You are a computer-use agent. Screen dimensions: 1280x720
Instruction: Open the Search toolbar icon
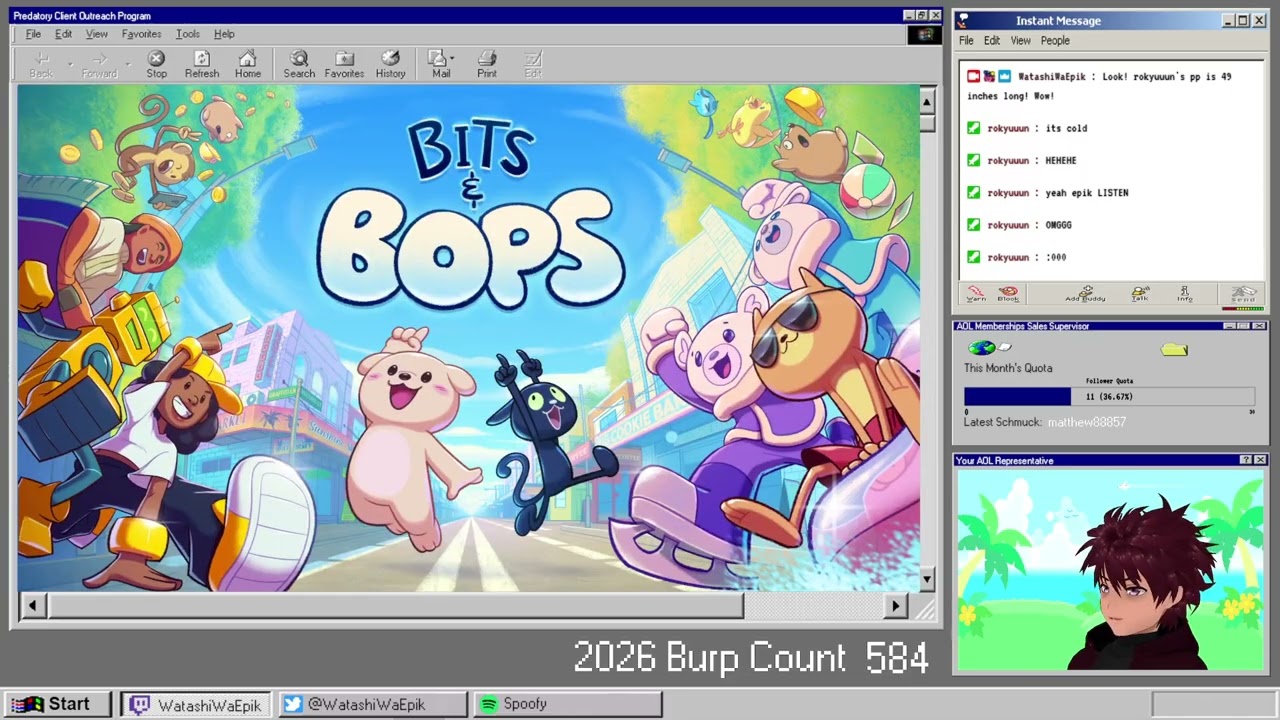299,65
